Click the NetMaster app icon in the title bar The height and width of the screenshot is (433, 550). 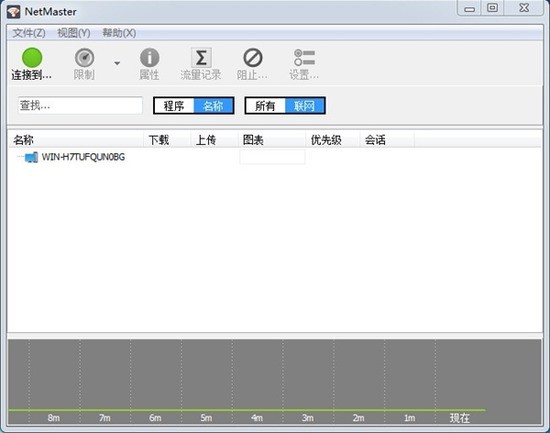click(13, 12)
